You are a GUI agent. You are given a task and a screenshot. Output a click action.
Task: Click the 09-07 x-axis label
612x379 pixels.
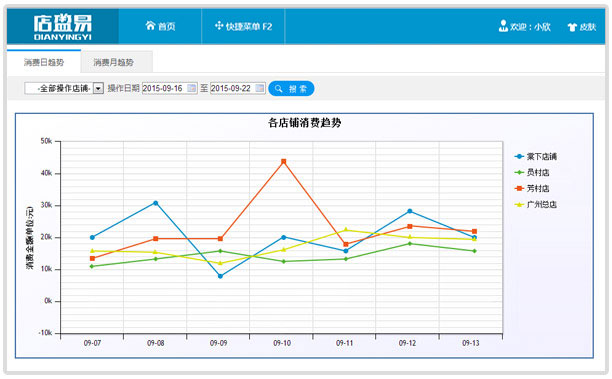point(93,343)
